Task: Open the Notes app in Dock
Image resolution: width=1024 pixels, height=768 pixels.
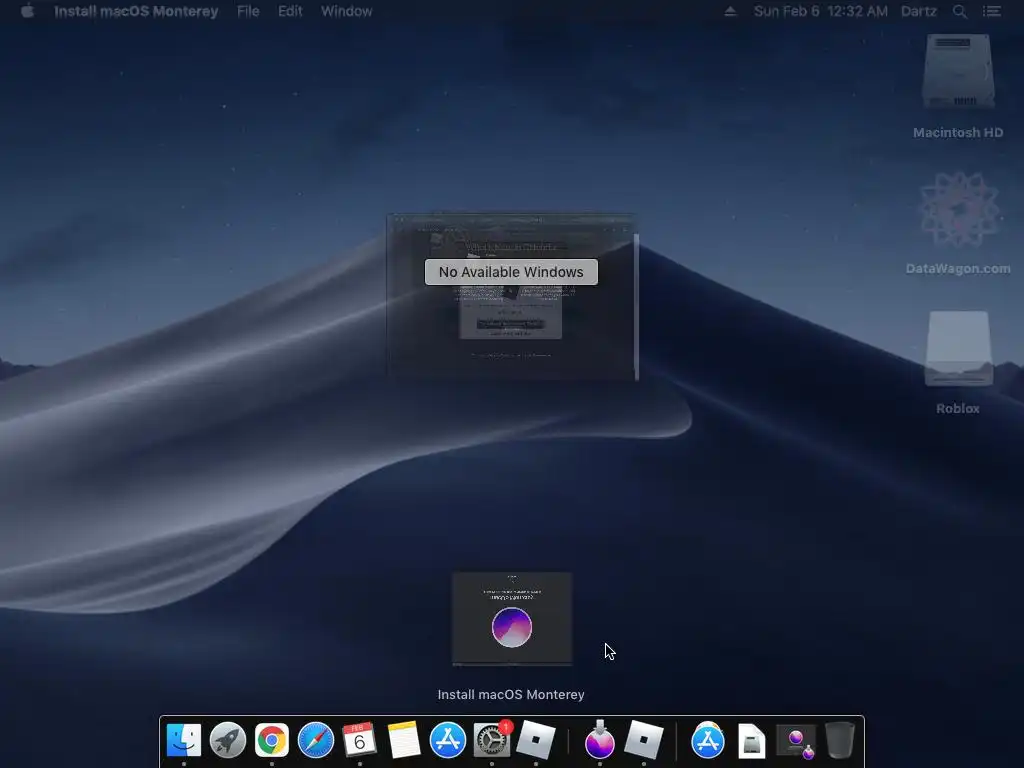Action: click(x=404, y=740)
